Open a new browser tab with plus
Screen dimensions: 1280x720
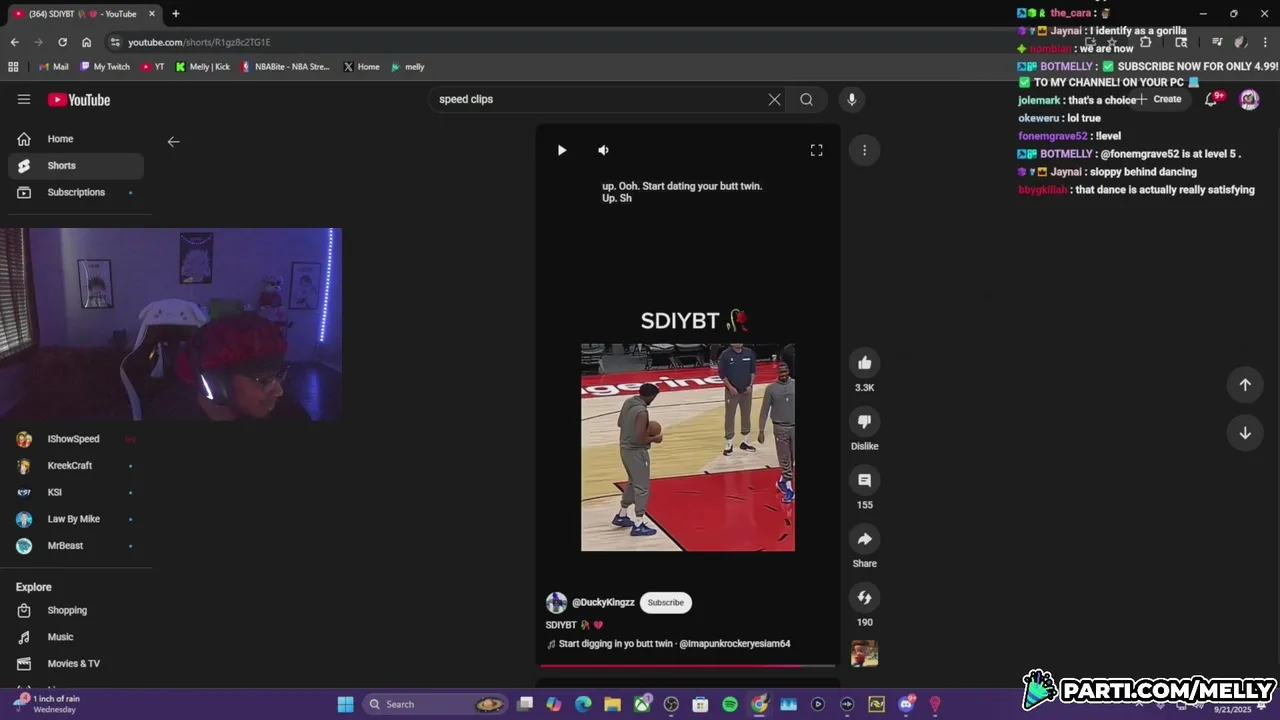(x=176, y=14)
